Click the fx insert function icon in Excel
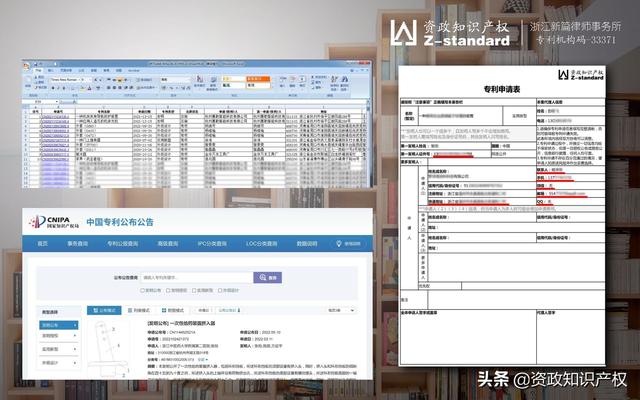This screenshot has height=400, width=640. click(73, 101)
